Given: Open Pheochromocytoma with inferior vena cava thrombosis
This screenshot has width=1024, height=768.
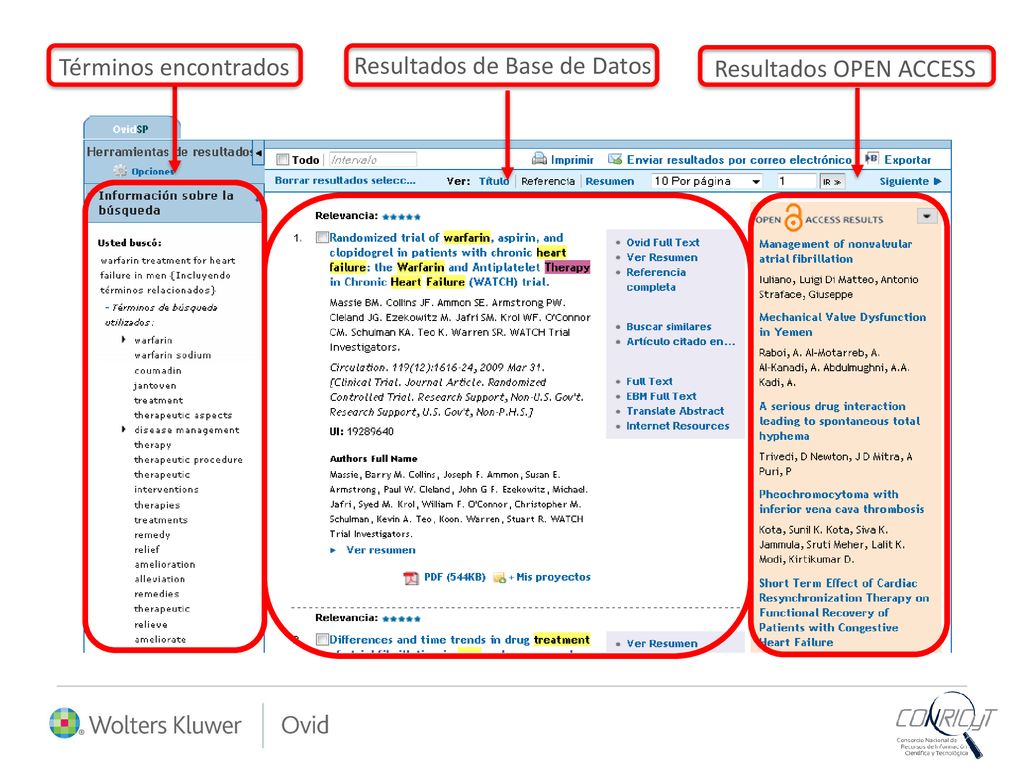Looking at the screenshot, I should coord(842,502).
